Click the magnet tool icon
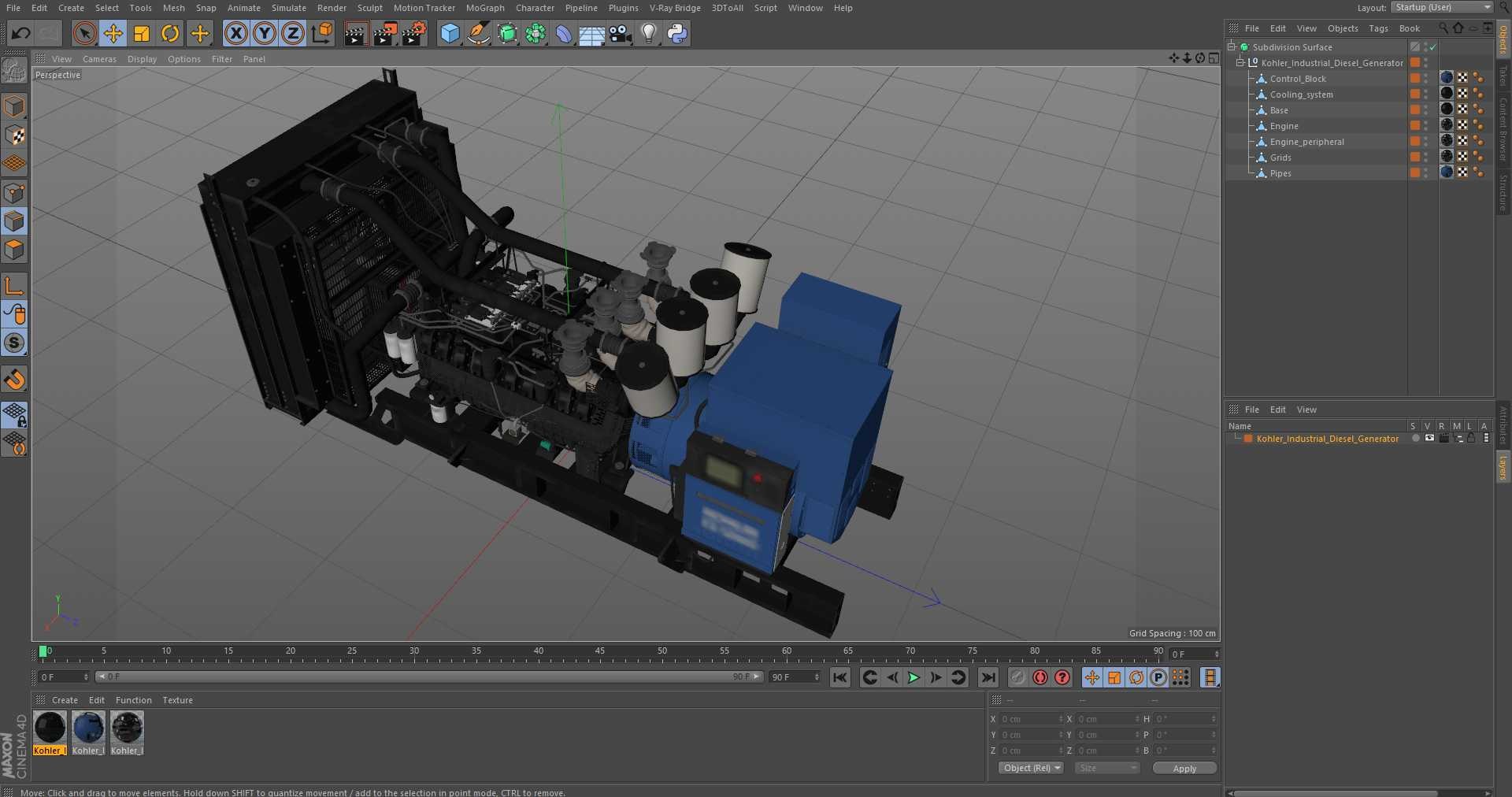 pyautogui.click(x=14, y=380)
